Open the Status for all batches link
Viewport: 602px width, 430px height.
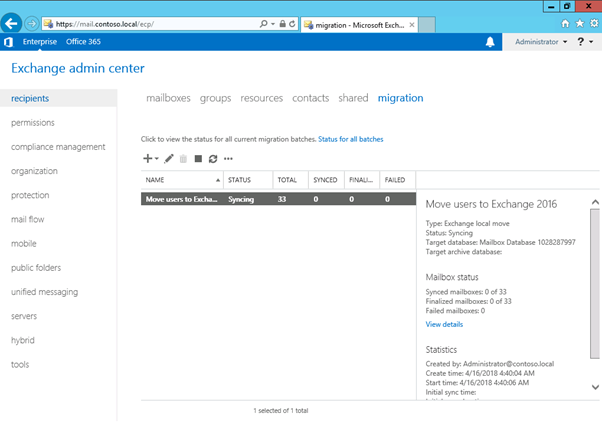pyautogui.click(x=351, y=139)
